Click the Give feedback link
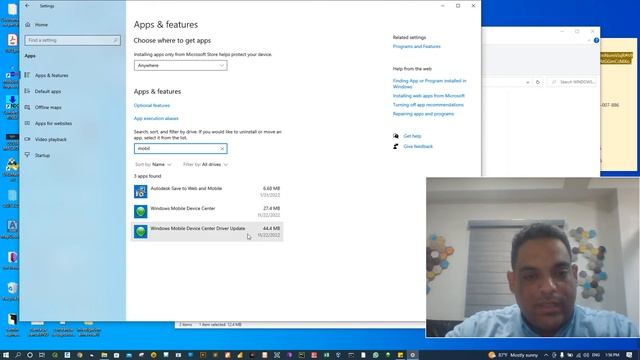The height and width of the screenshot is (360, 640). click(418, 147)
